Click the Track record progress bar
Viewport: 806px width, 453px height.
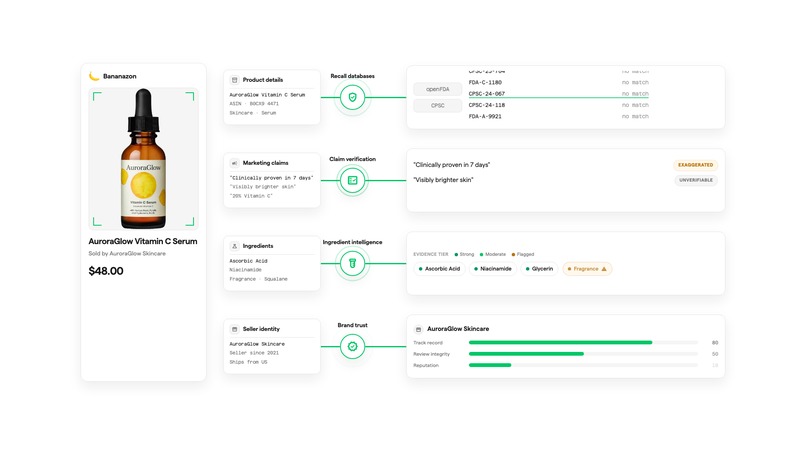click(x=583, y=342)
